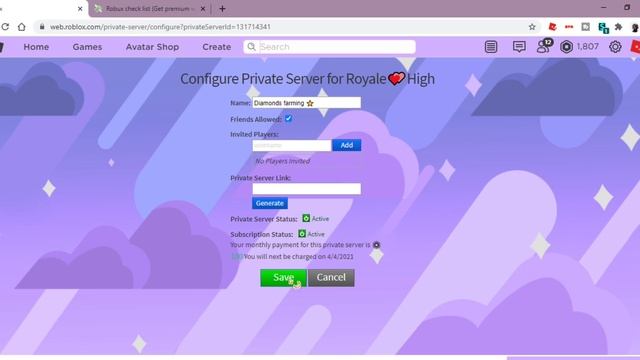Image resolution: width=640 pixels, height=360 pixels.
Task: Focus the Roblox Search box
Action: (x=330, y=47)
